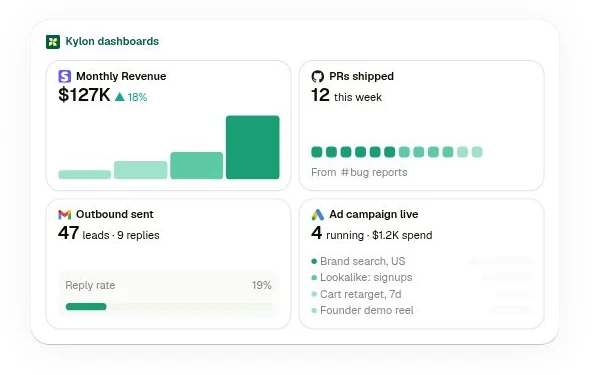Click the Gmail icon beside Outbound sent
605x375 pixels.
tap(64, 215)
